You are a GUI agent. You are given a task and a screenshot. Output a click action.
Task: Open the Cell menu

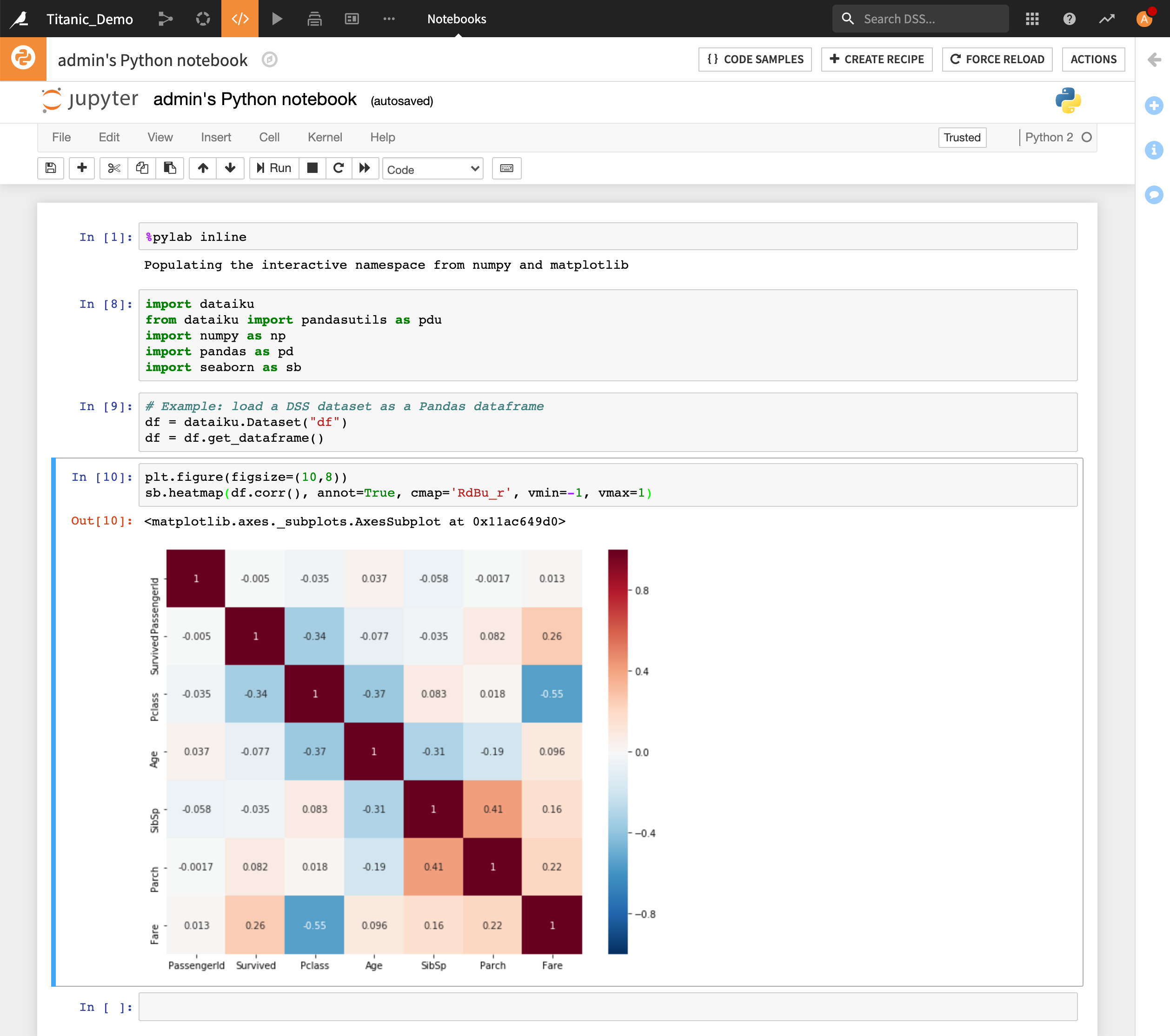pyautogui.click(x=269, y=137)
